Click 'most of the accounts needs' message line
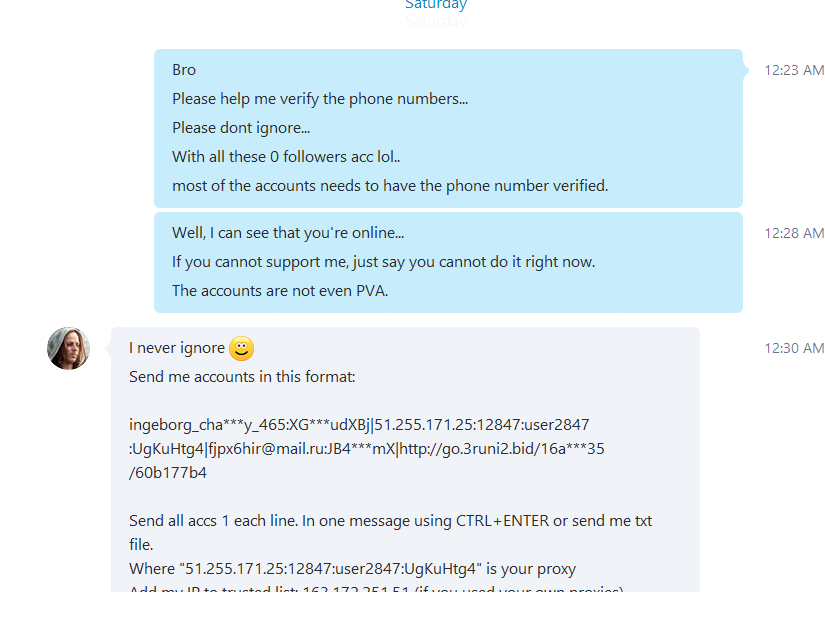 390,186
